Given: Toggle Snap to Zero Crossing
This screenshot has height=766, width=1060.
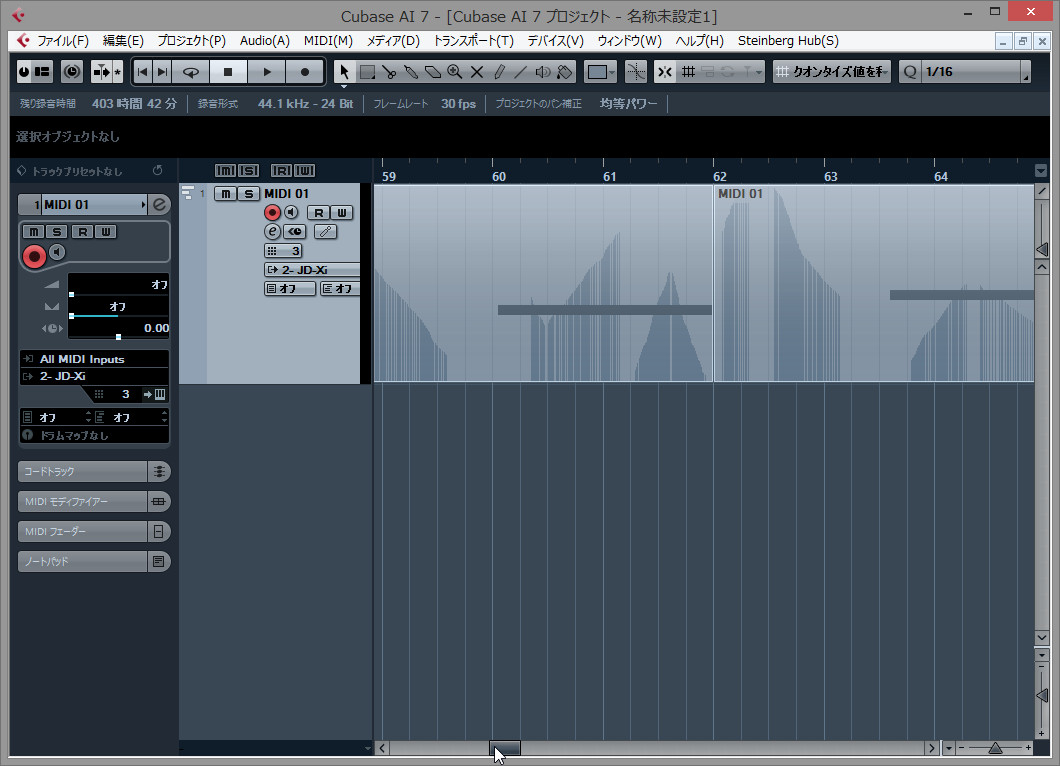Looking at the screenshot, I should click(x=635, y=72).
